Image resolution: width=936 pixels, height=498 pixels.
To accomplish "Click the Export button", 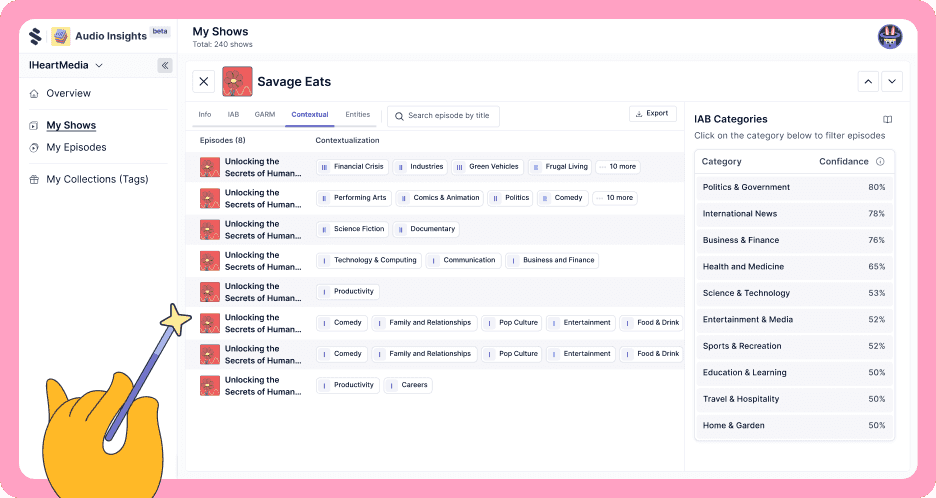I will [x=652, y=114].
